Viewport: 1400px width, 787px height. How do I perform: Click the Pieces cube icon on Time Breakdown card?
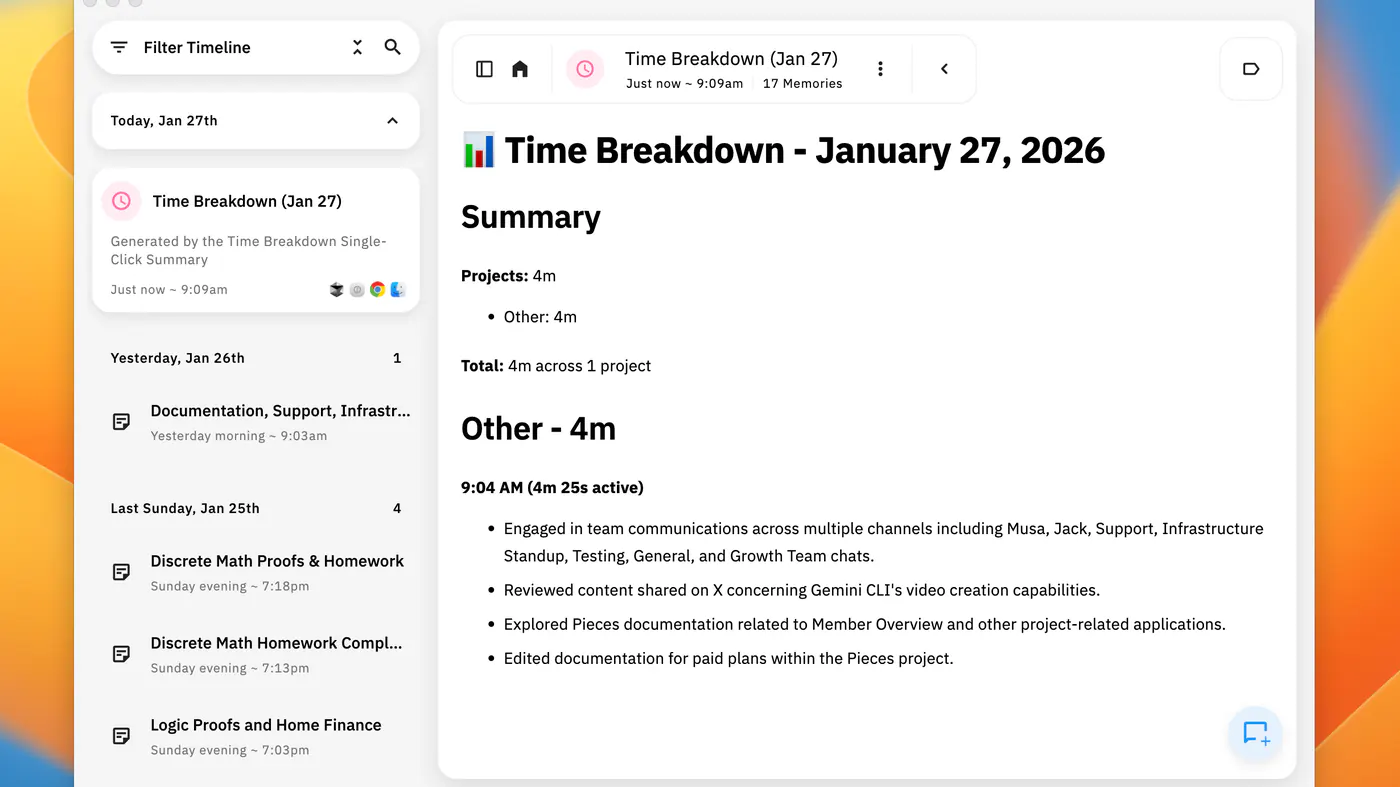point(337,290)
